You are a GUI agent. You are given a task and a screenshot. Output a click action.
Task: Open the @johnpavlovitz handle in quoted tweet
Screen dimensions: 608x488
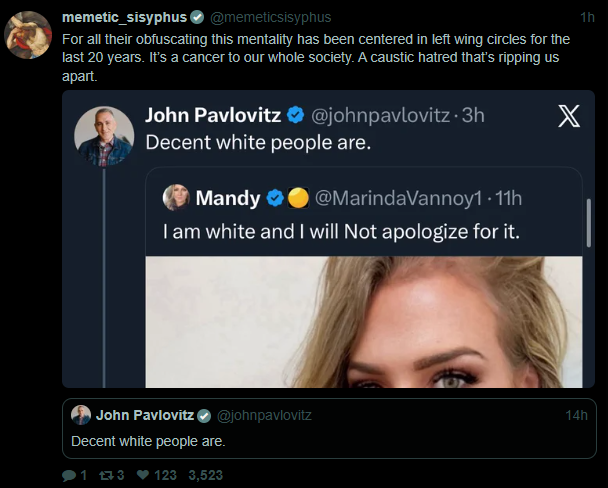click(264, 415)
